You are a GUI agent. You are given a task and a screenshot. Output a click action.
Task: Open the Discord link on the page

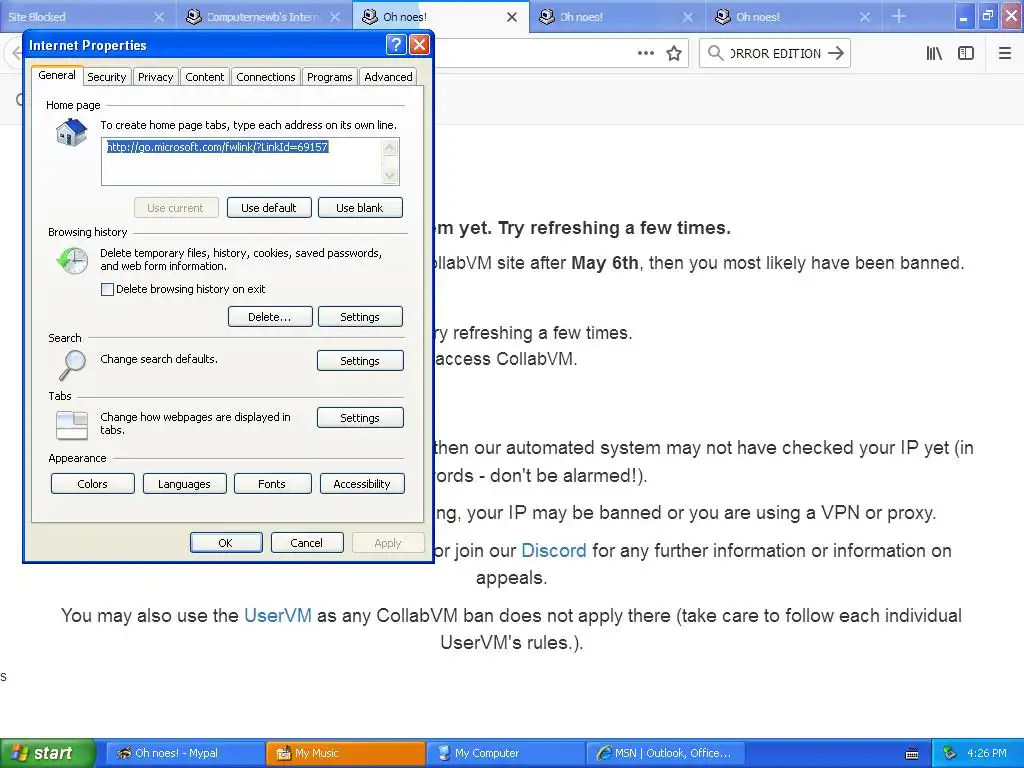click(554, 551)
